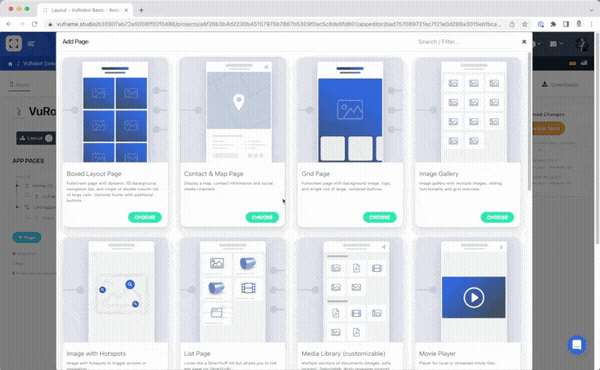The image size is (600, 370).
Task: Go to home breadcrumb icon
Action: 10,64
